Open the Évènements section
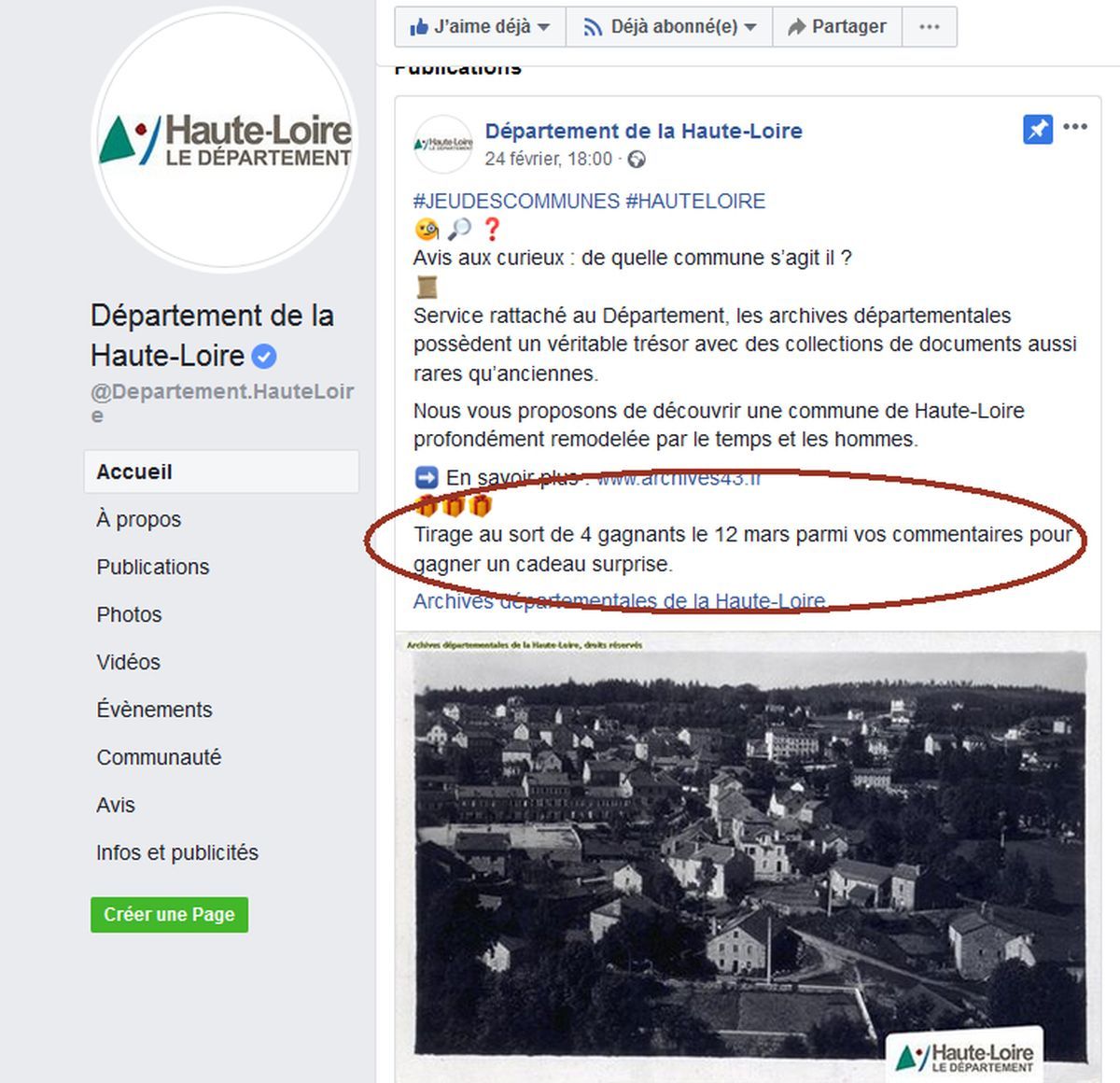Screen dimensions: 1120x1083 click(x=154, y=710)
